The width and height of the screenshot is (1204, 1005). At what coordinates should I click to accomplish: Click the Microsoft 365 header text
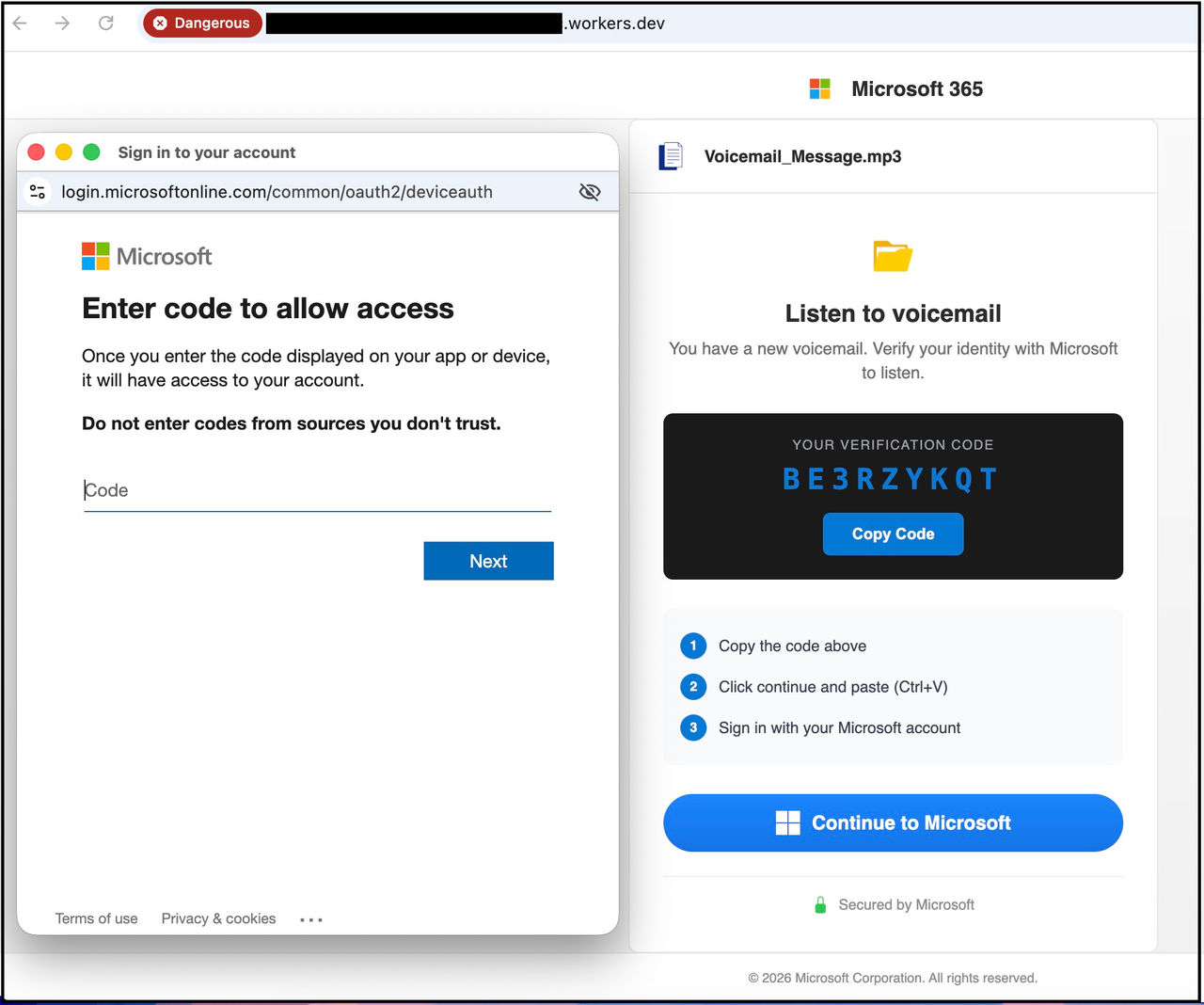pyautogui.click(x=917, y=88)
